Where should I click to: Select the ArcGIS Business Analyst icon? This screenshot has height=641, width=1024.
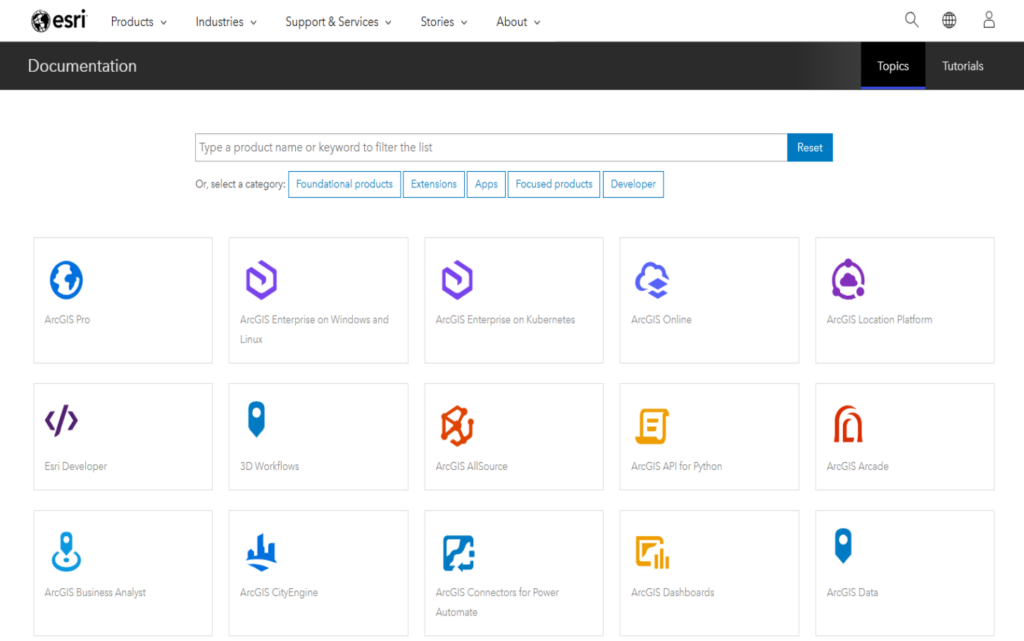[66, 552]
